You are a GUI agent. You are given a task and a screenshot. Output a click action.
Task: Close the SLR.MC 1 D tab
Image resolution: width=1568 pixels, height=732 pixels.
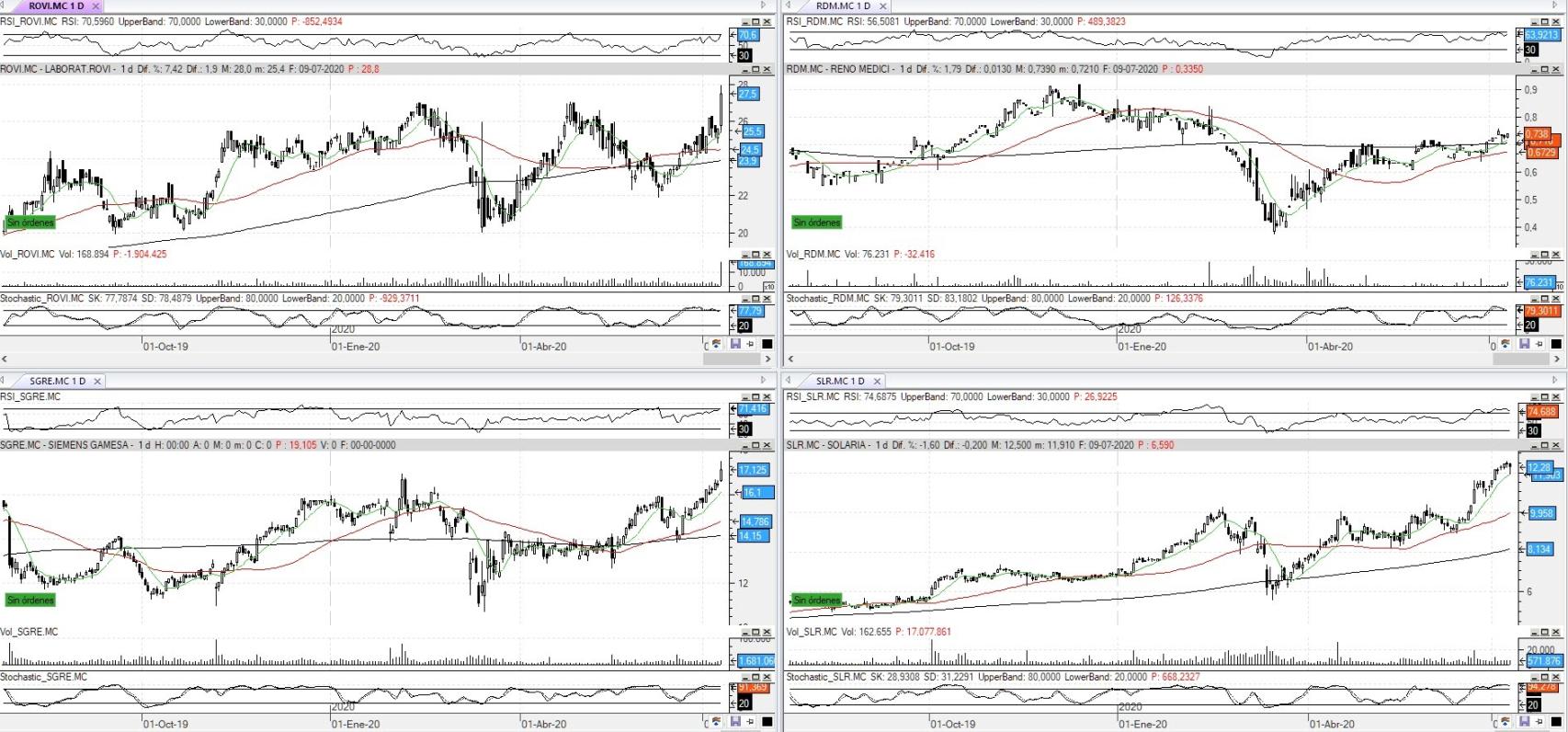(877, 381)
